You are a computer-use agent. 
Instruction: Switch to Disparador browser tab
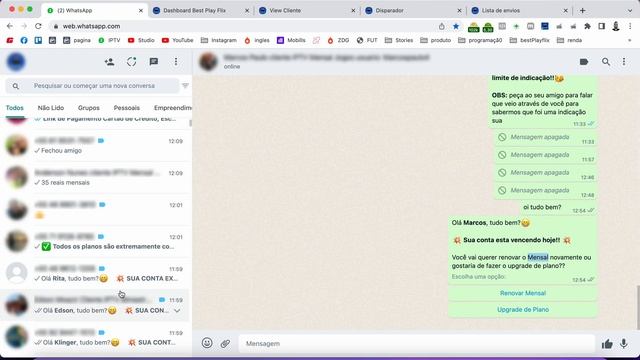(413, 11)
